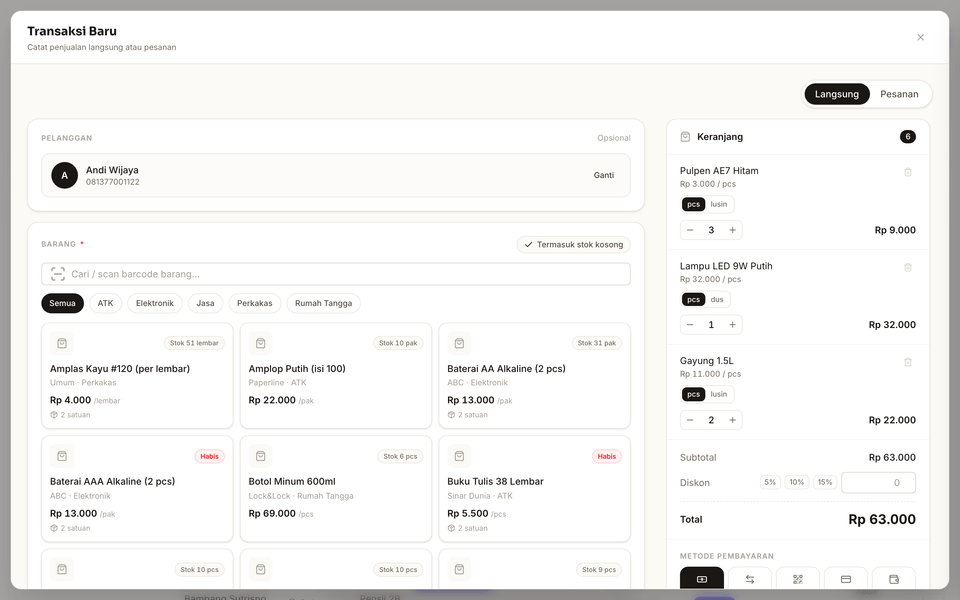This screenshot has width=960, height=600.
Task: Select pcs unit for Lampu LED 9W
Action: click(693, 299)
